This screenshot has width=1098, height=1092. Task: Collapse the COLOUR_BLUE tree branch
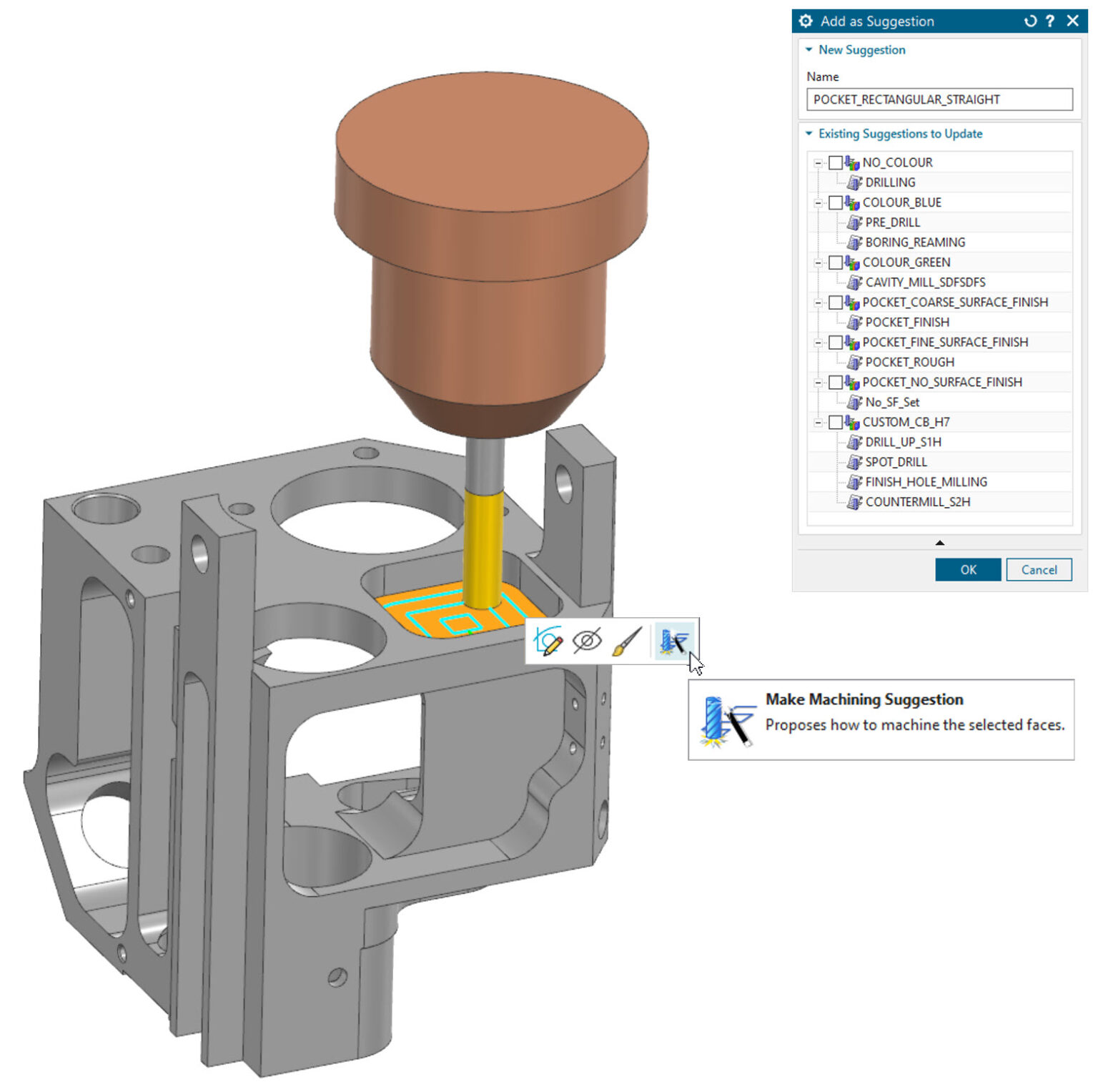coord(817,202)
